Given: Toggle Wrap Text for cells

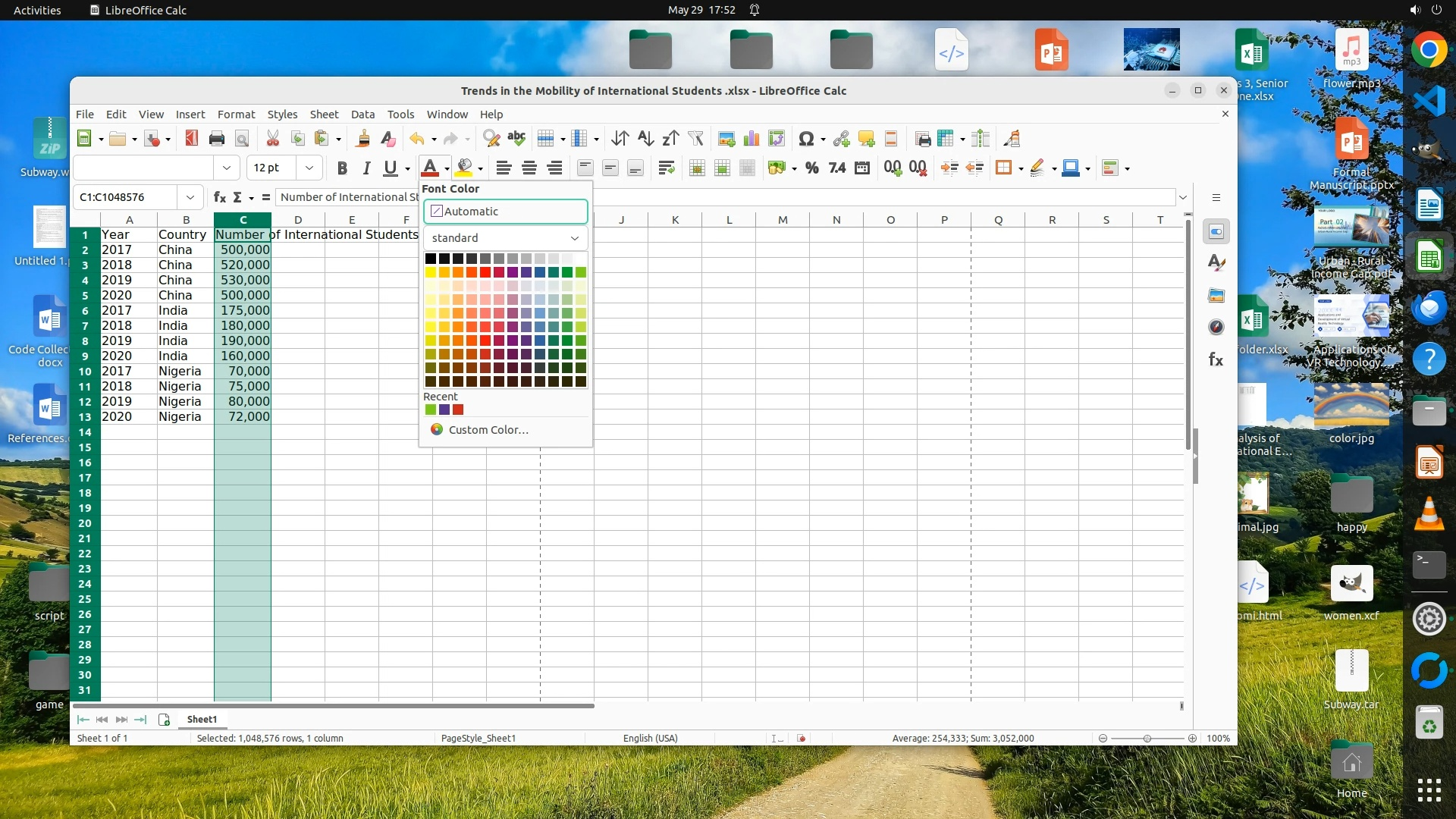Looking at the screenshot, I should 666,168.
